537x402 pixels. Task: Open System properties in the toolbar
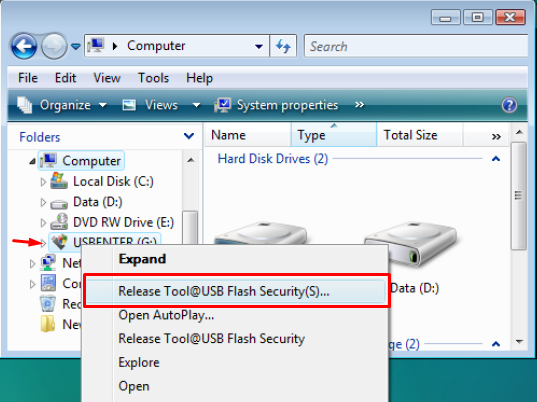[x=276, y=105]
